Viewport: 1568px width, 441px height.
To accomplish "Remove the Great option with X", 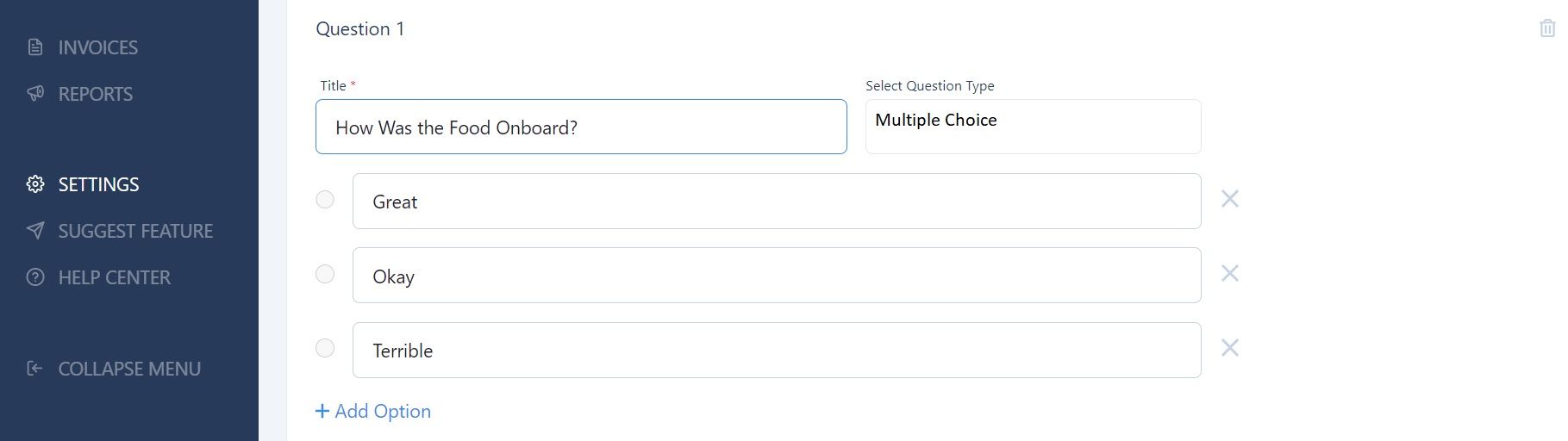I will pyautogui.click(x=1230, y=199).
